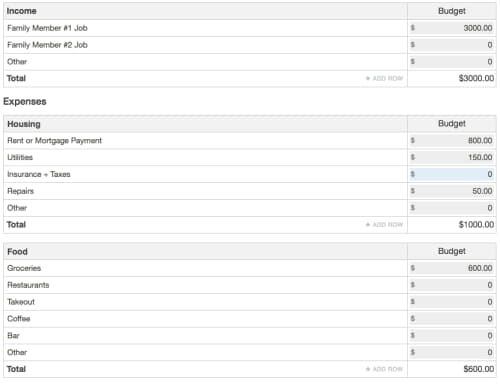The width and height of the screenshot is (500, 384).
Task: Click the Rent or Mortgage Payment label
Action: tap(54, 141)
